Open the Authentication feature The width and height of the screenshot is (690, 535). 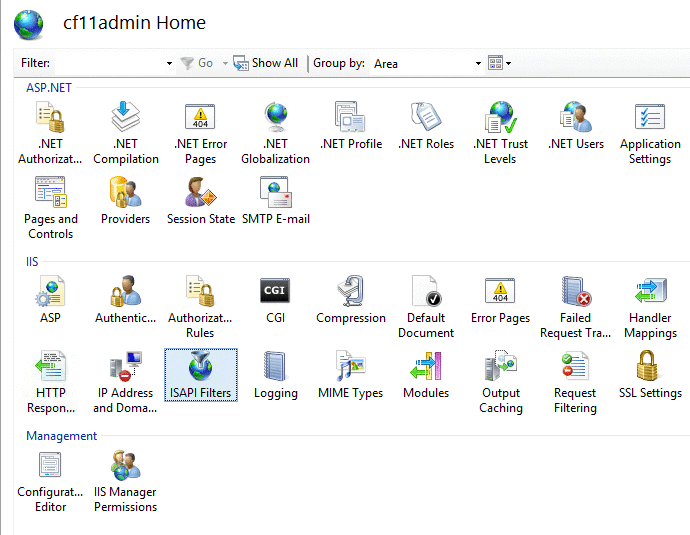(x=125, y=300)
